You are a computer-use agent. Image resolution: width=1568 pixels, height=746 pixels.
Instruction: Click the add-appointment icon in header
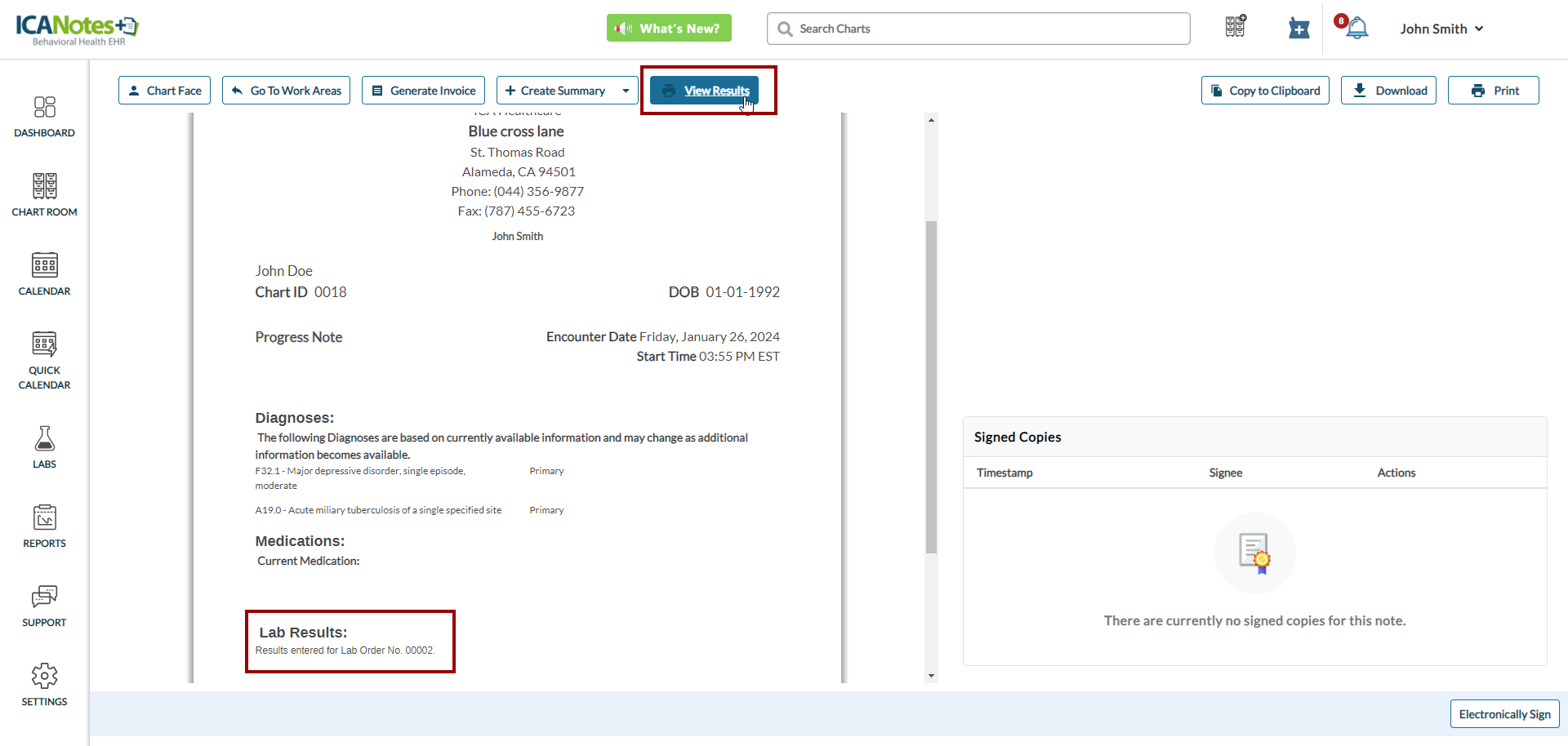pyautogui.click(x=1298, y=29)
